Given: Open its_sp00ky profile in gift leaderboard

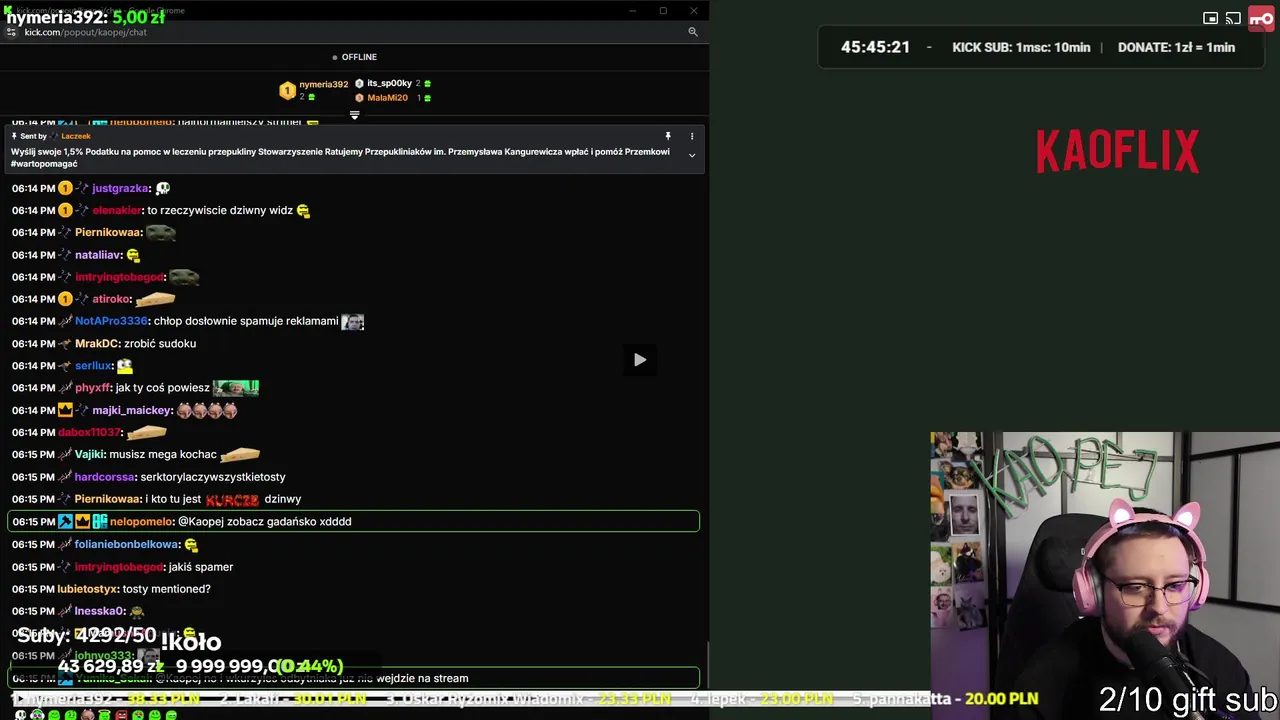Looking at the screenshot, I should click(x=389, y=83).
